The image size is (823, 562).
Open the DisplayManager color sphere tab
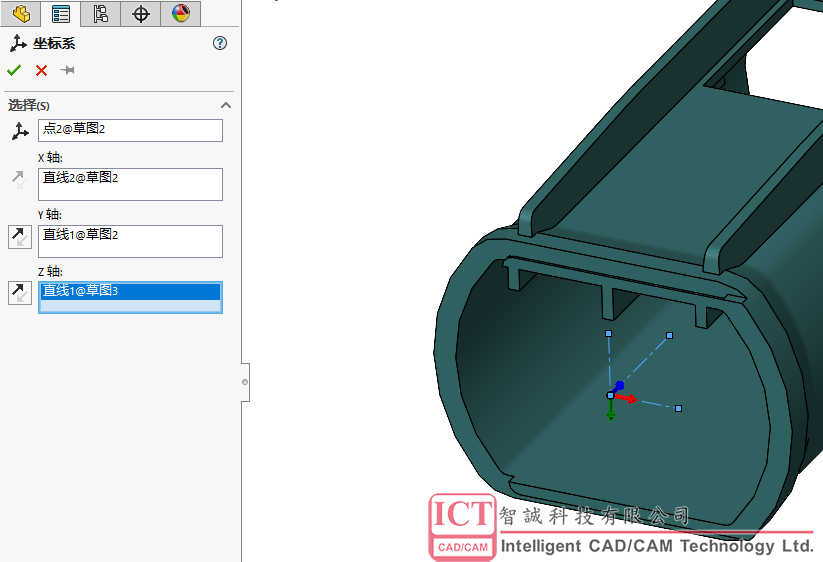pos(181,14)
